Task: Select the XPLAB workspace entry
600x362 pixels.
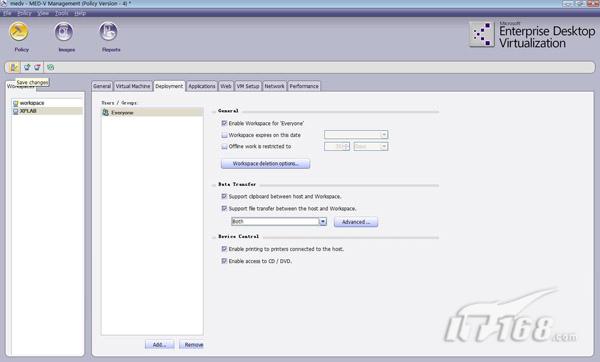Action: point(47,111)
